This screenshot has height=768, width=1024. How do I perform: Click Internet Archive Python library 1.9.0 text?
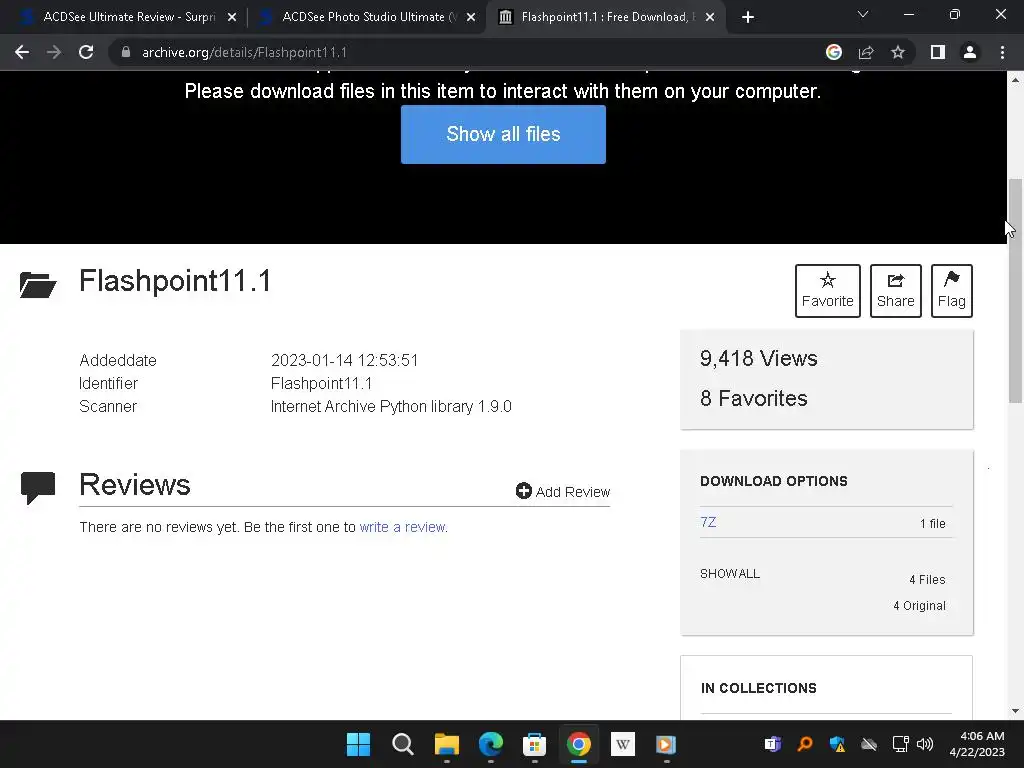point(391,406)
